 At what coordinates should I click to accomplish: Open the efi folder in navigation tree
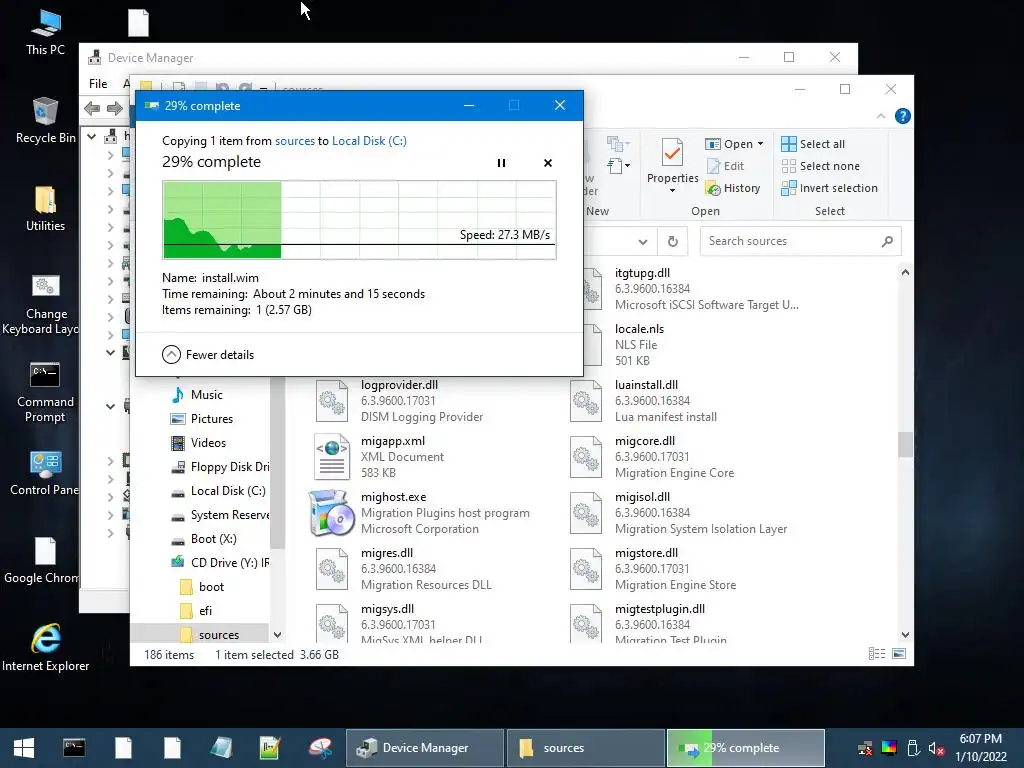[x=196, y=611]
